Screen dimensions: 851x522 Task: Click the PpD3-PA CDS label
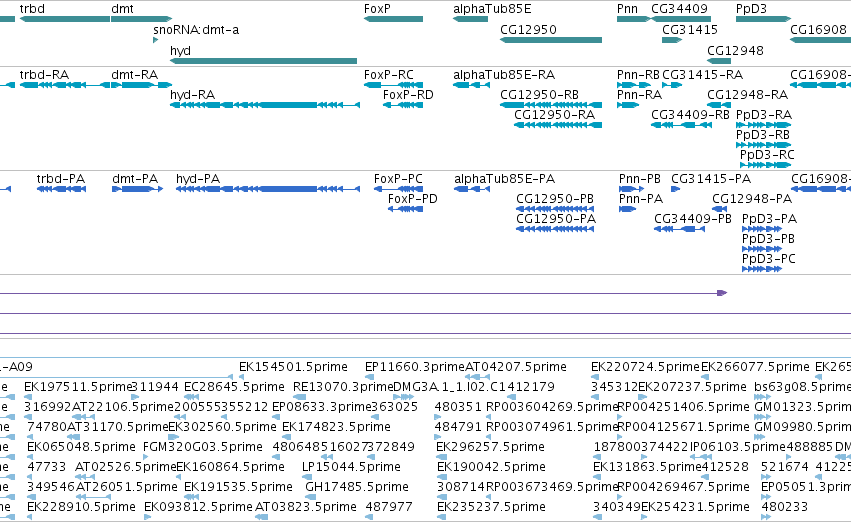pyautogui.click(x=770, y=219)
